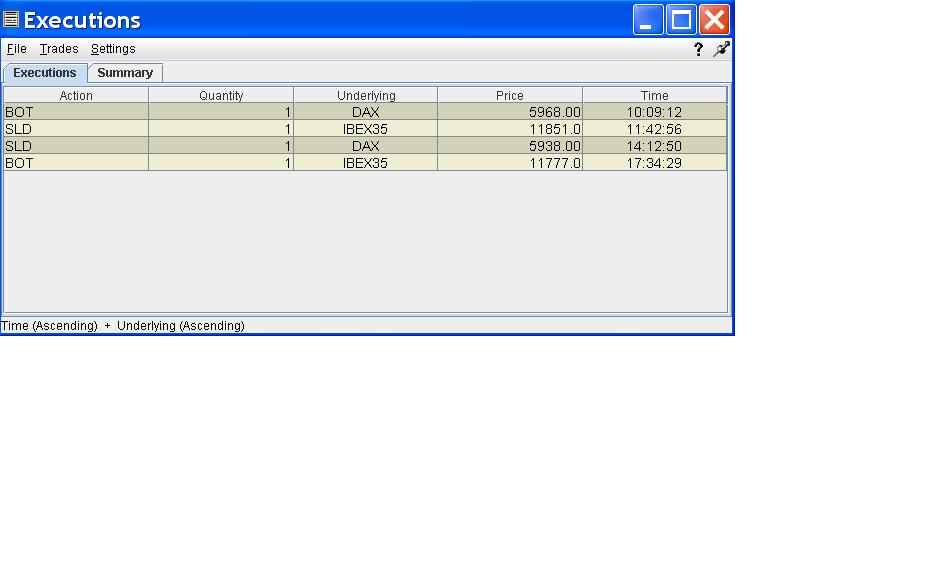The height and width of the screenshot is (562, 946).
Task: Click the Underlying (Ascending) status text
Action: click(x=181, y=326)
